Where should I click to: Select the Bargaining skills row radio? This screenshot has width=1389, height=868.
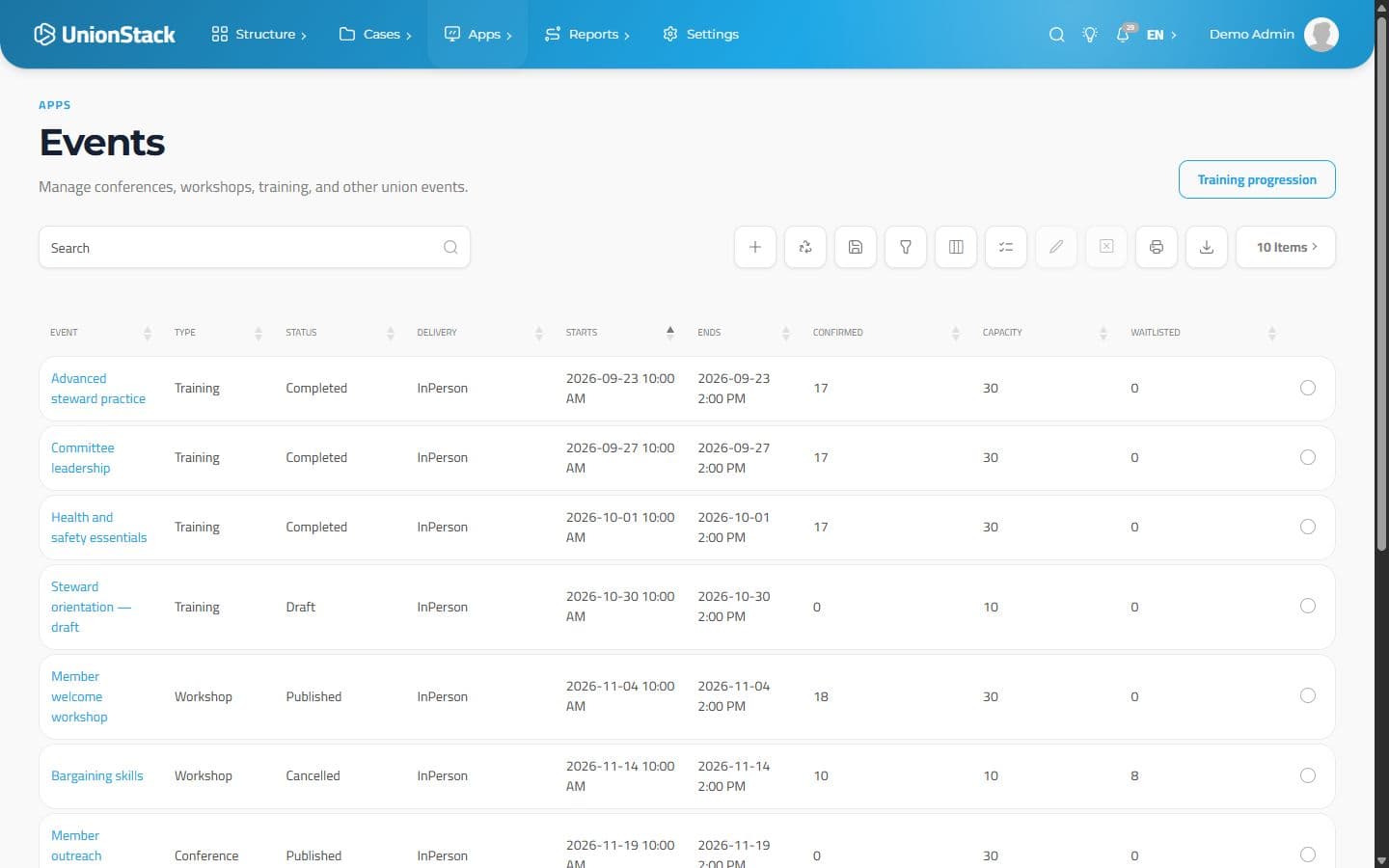pos(1308,775)
